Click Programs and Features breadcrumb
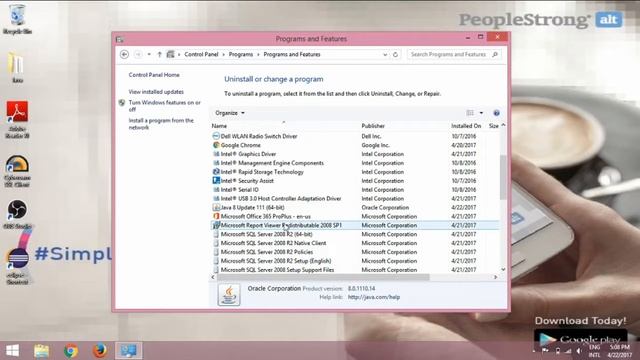 [x=292, y=54]
